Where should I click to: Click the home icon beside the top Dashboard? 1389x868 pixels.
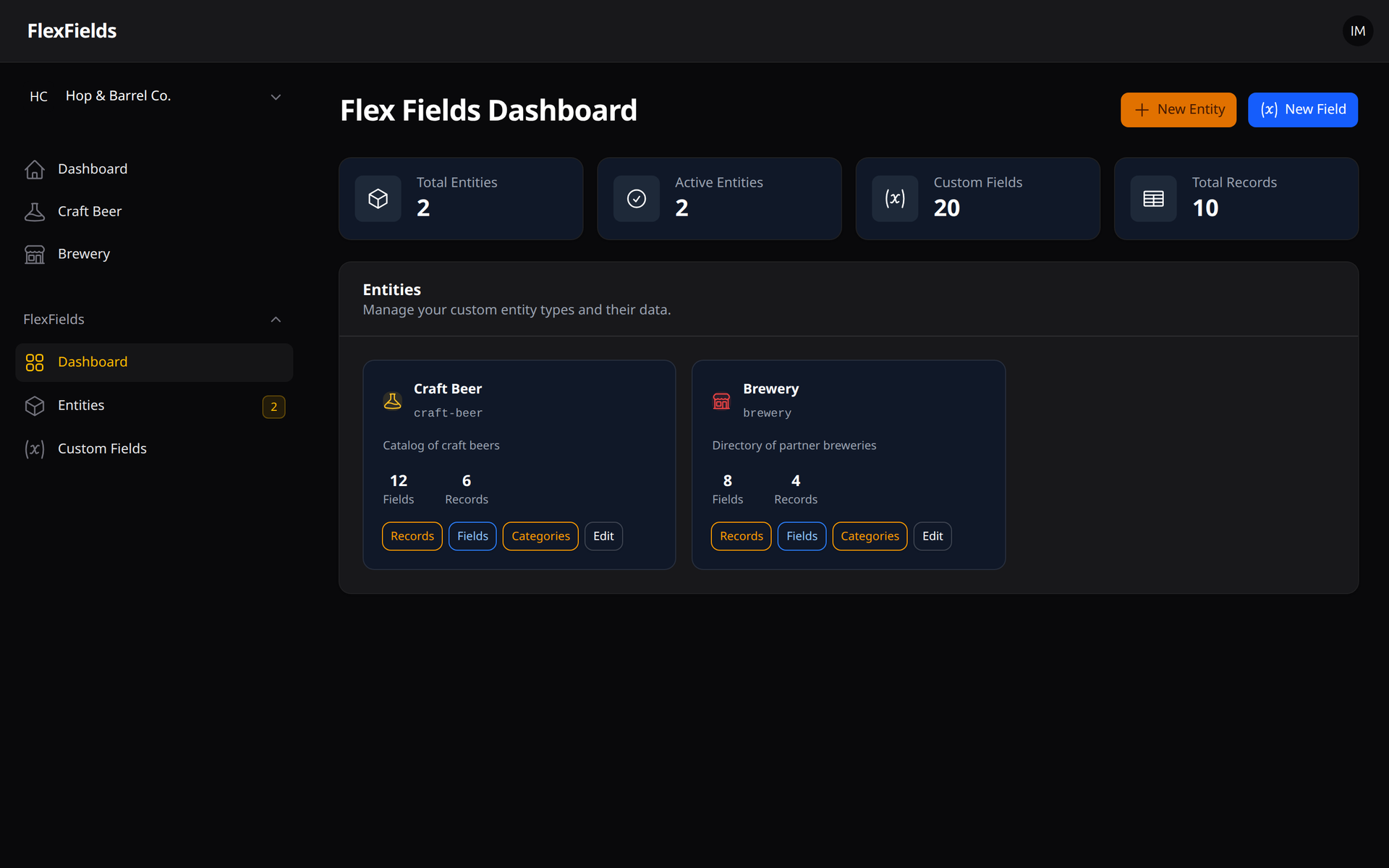point(35,169)
